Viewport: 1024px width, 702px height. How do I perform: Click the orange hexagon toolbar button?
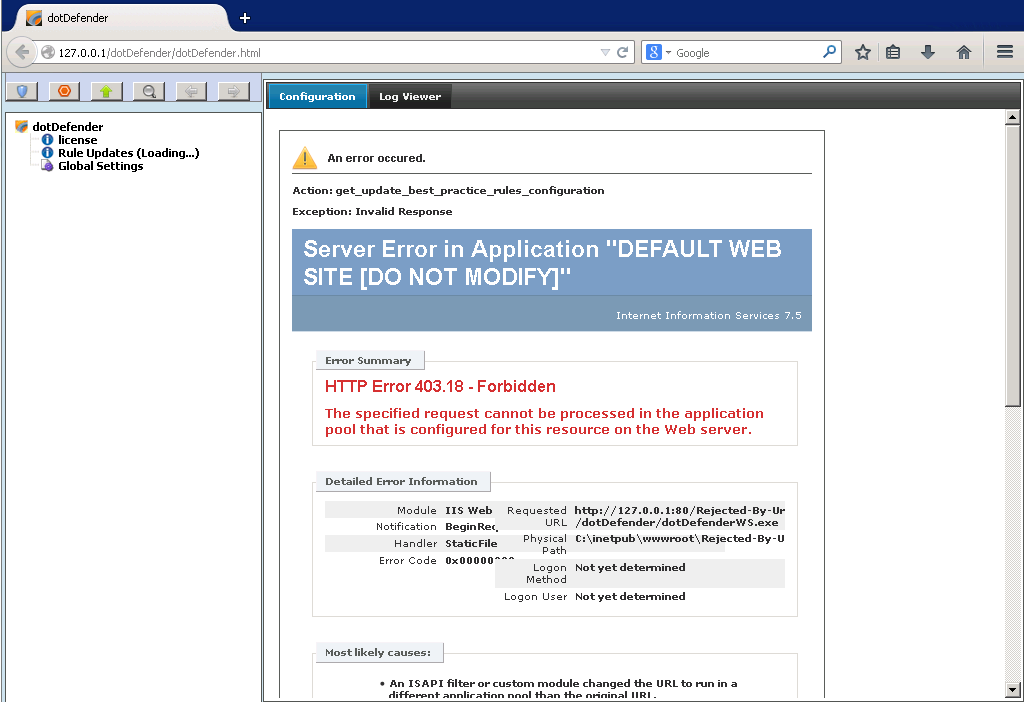(x=64, y=91)
